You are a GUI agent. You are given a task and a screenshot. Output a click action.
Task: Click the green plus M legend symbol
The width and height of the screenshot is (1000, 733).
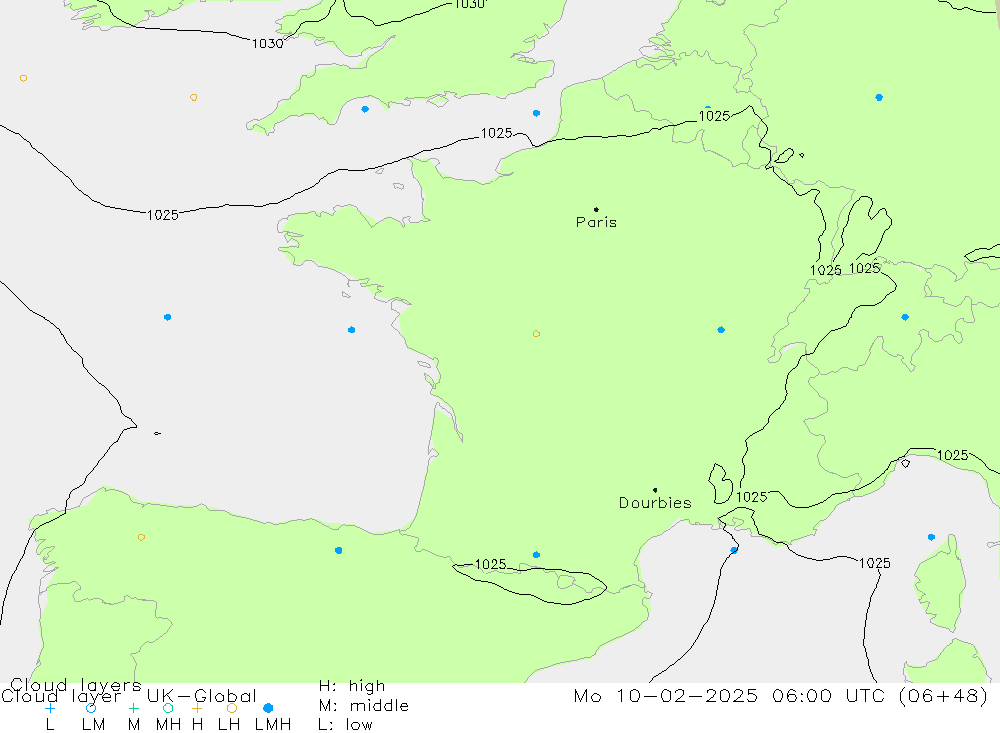[x=133, y=708]
